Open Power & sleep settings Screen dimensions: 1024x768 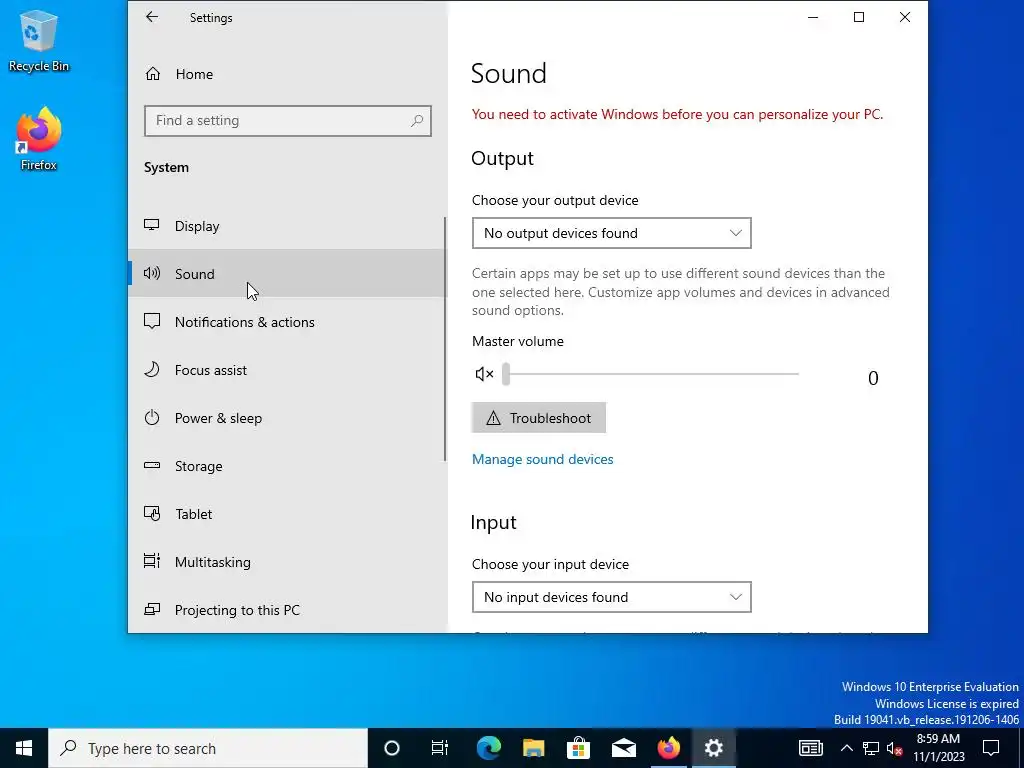pyautogui.click(x=286, y=418)
